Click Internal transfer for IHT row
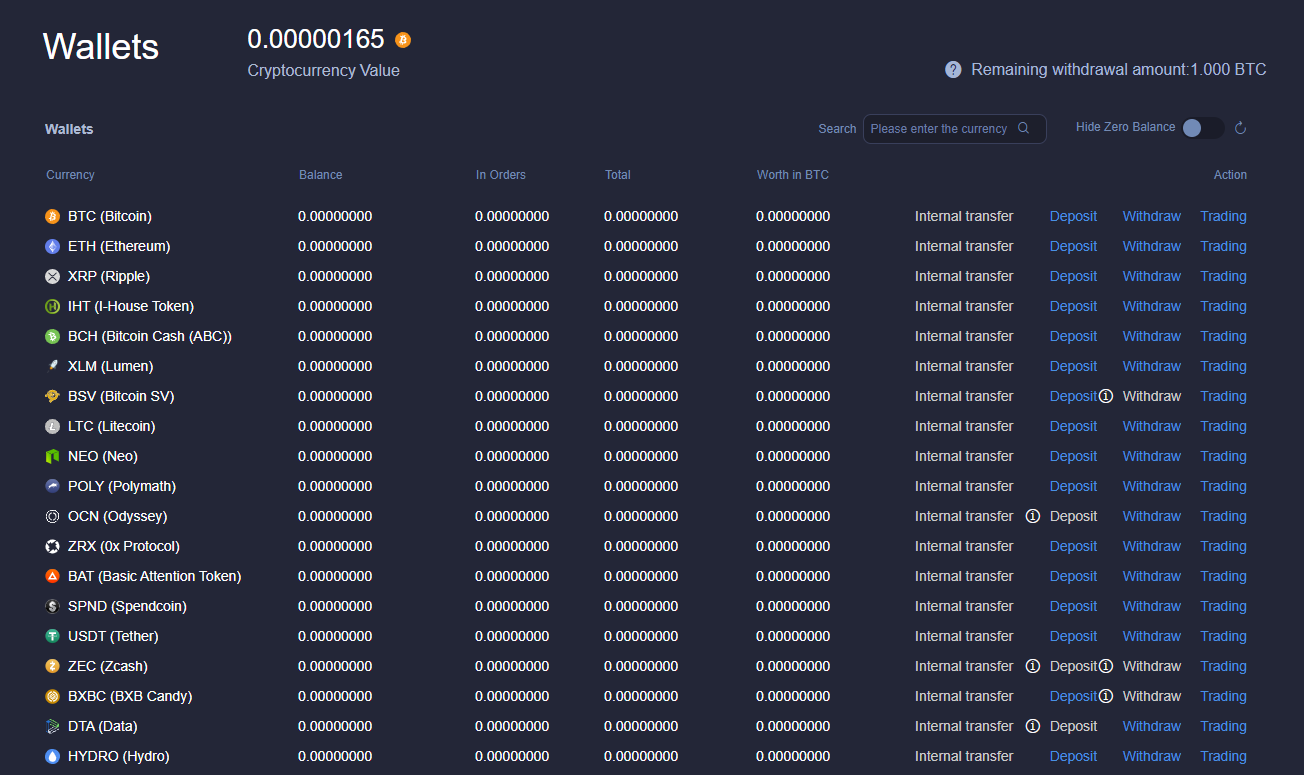 pyautogui.click(x=964, y=306)
